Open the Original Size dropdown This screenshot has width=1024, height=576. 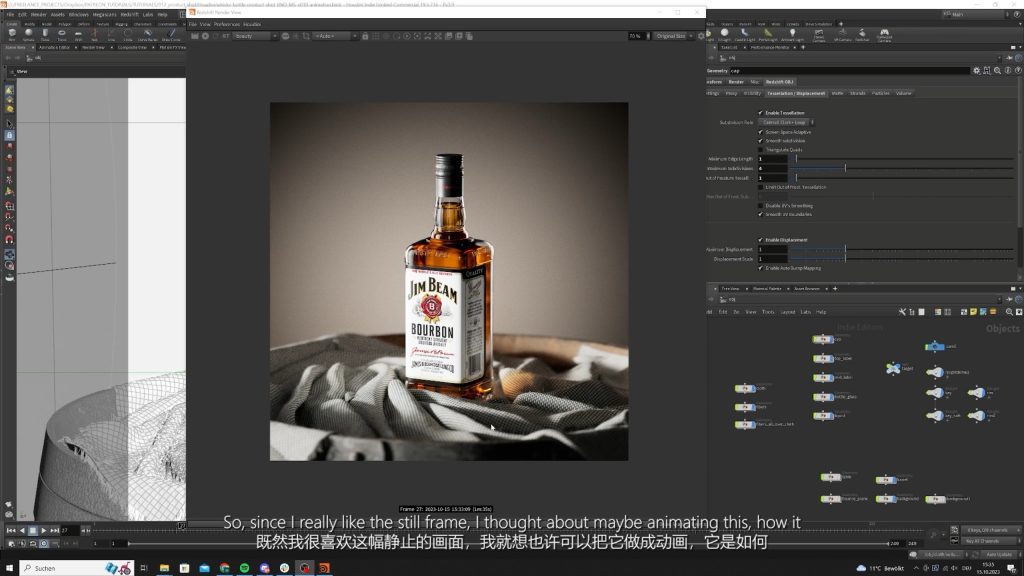point(675,36)
